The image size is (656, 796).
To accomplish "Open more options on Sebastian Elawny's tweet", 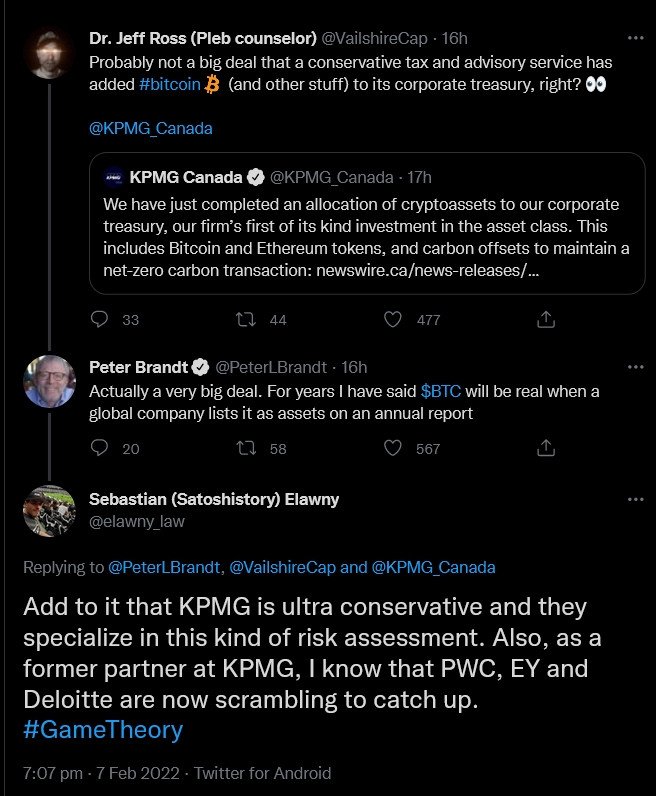I will (636, 500).
